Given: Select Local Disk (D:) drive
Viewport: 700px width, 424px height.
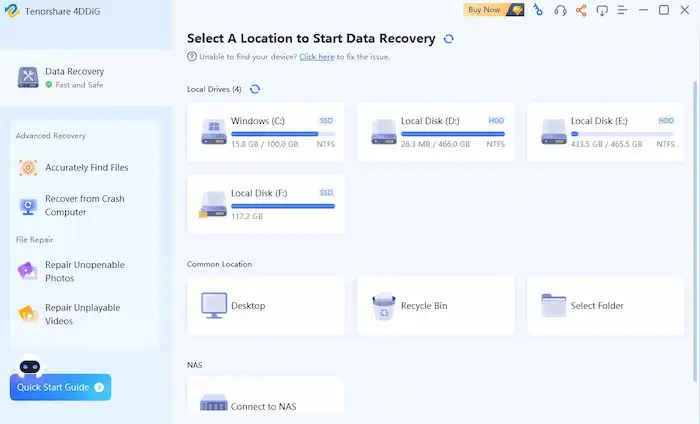Looking at the screenshot, I should (436, 132).
